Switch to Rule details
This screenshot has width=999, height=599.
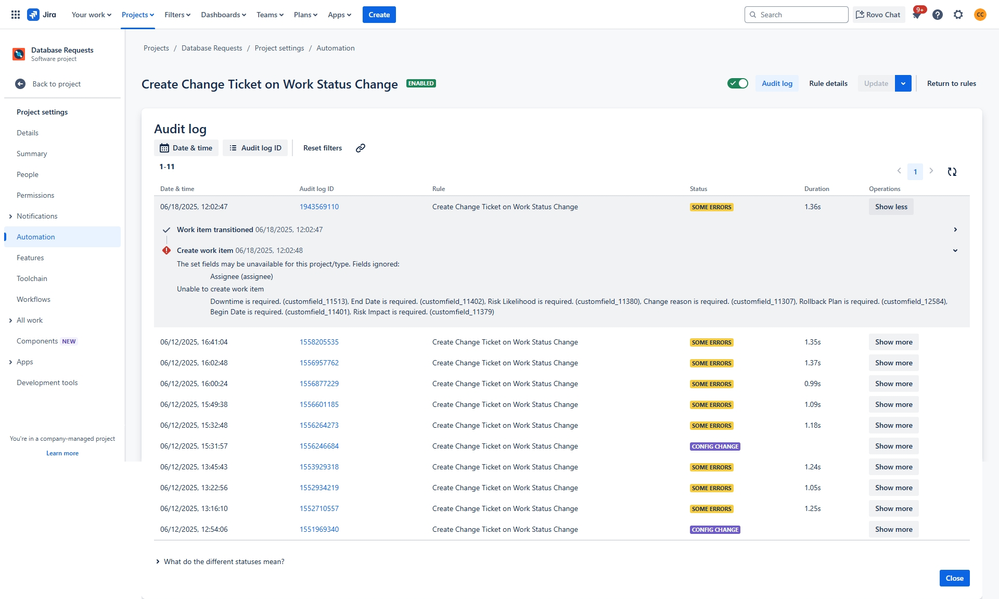click(828, 83)
